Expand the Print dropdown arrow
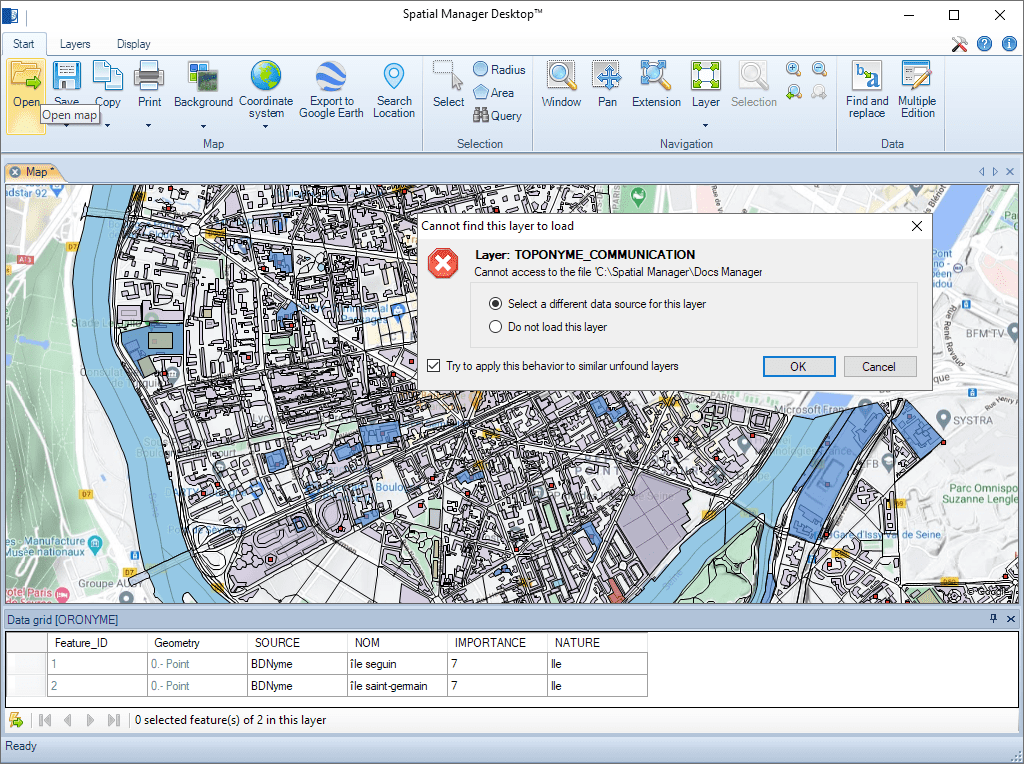 point(149,125)
